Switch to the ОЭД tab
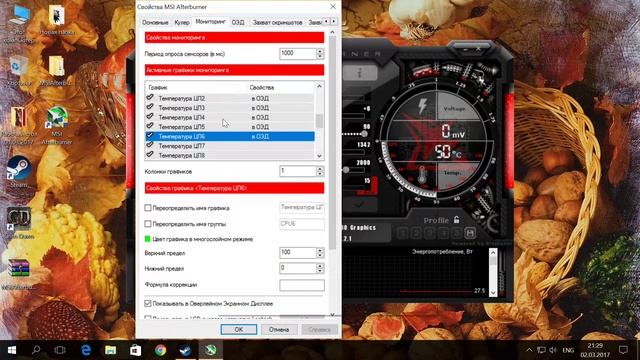The width and height of the screenshot is (640, 360). [x=238, y=22]
